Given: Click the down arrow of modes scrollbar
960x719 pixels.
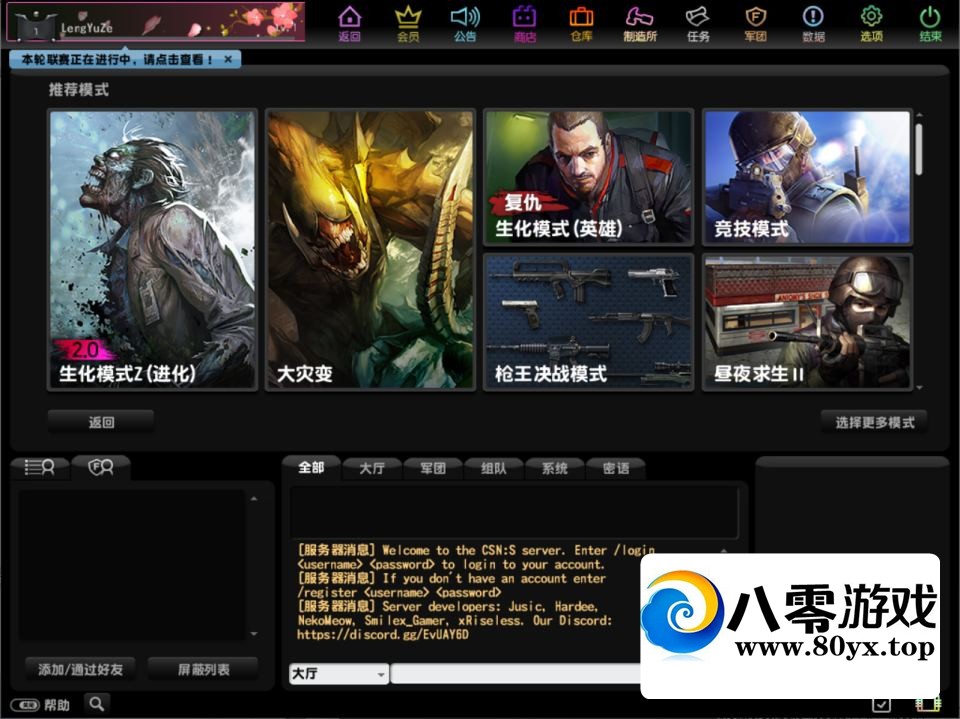Looking at the screenshot, I should click(919, 387).
